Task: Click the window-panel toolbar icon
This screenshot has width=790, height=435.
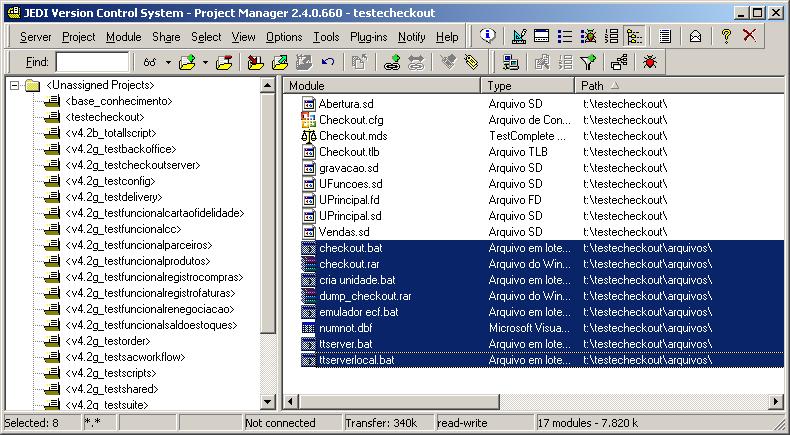Action: coord(542,36)
